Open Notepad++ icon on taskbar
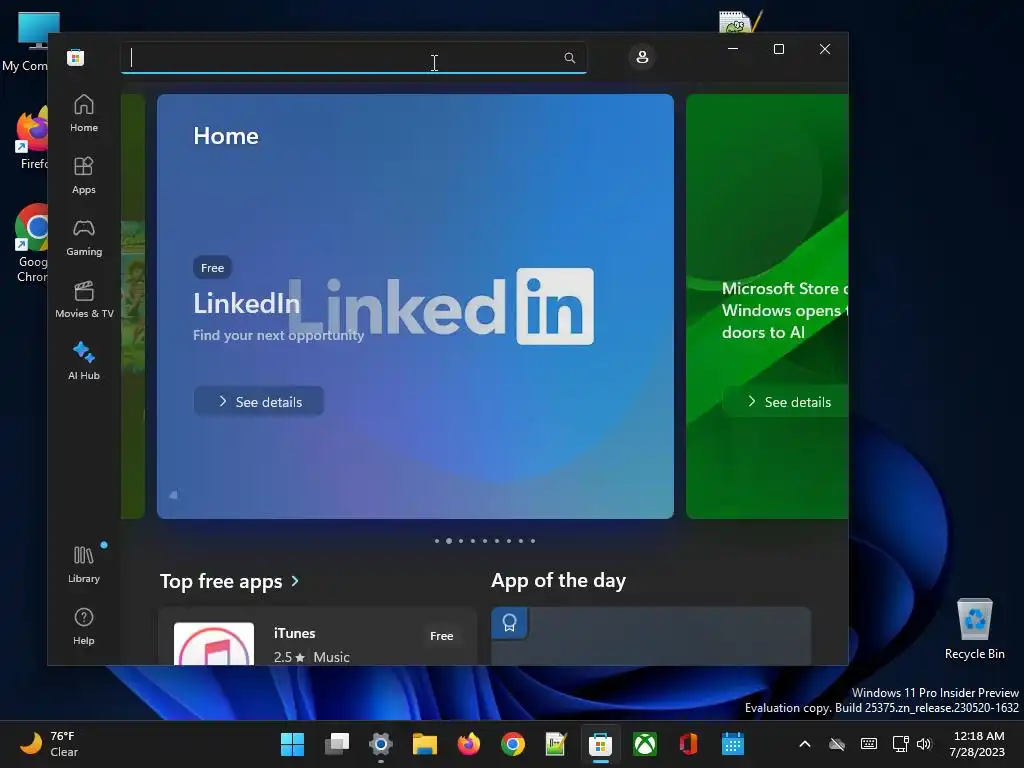This screenshot has height=768, width=1024. pyautogui.click(x=556, y=744)
